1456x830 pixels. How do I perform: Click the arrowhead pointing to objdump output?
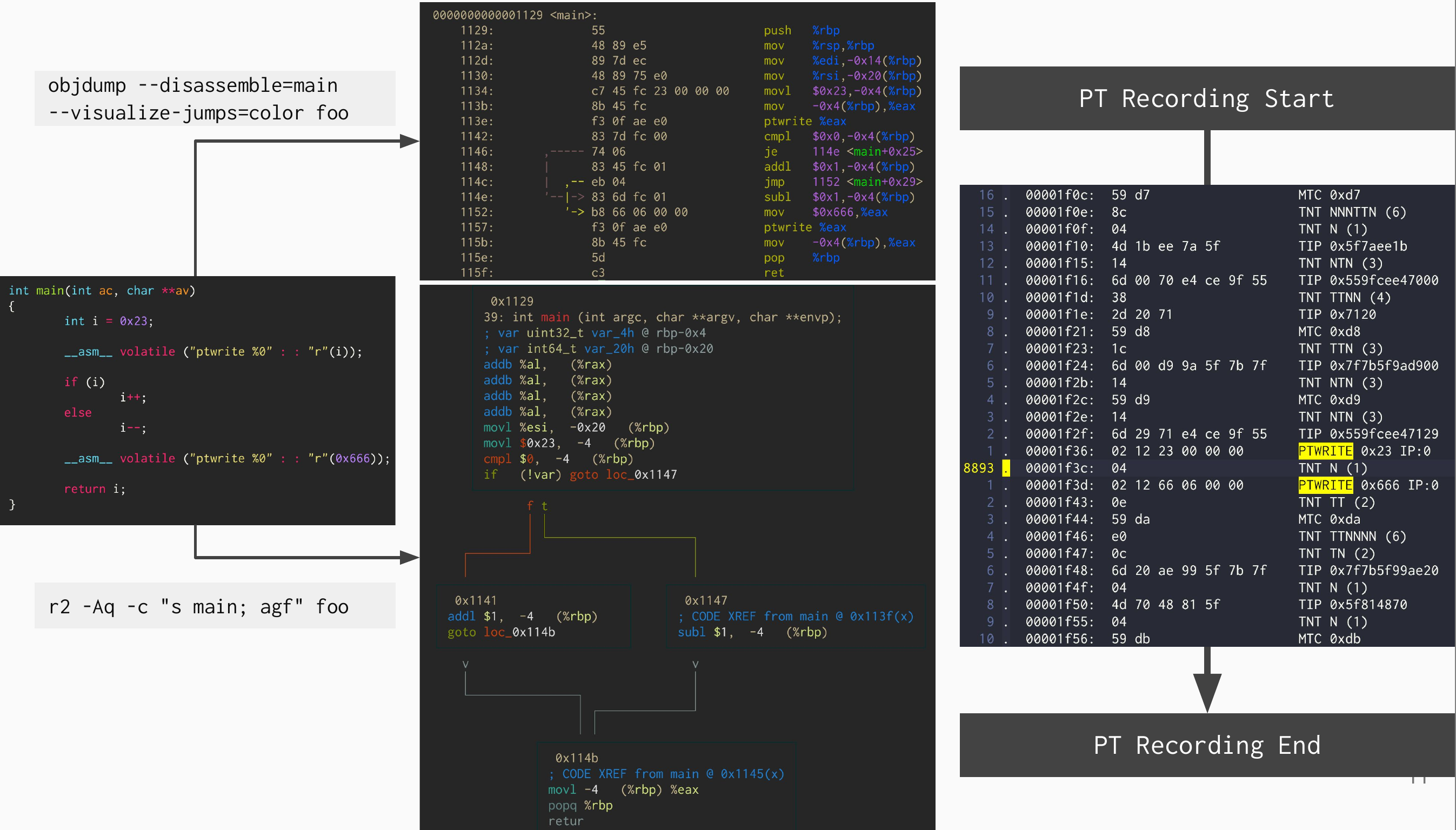pos(409,141)
